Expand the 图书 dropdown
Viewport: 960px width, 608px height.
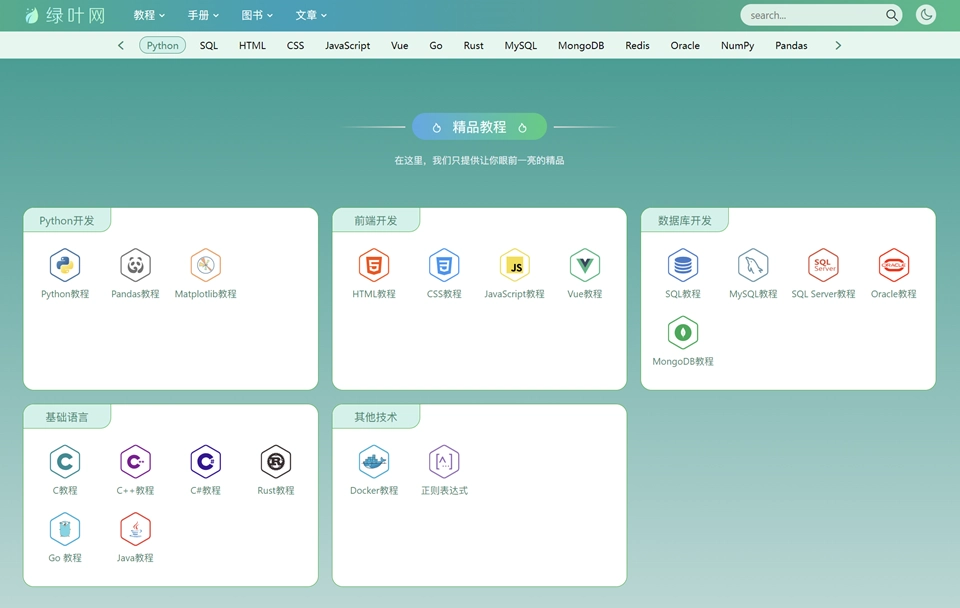click(x=256, y=15)
